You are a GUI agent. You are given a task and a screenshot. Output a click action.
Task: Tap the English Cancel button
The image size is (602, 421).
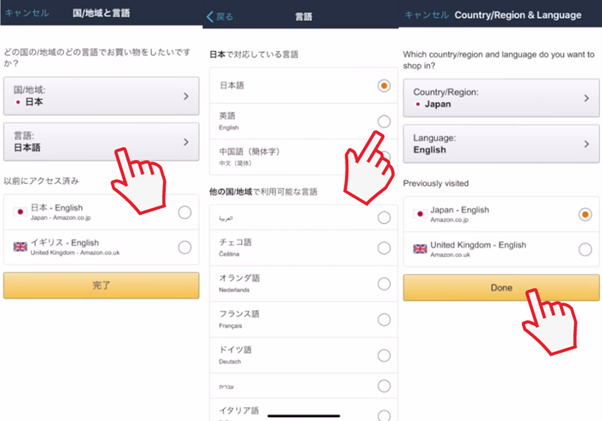coord(427,16)
